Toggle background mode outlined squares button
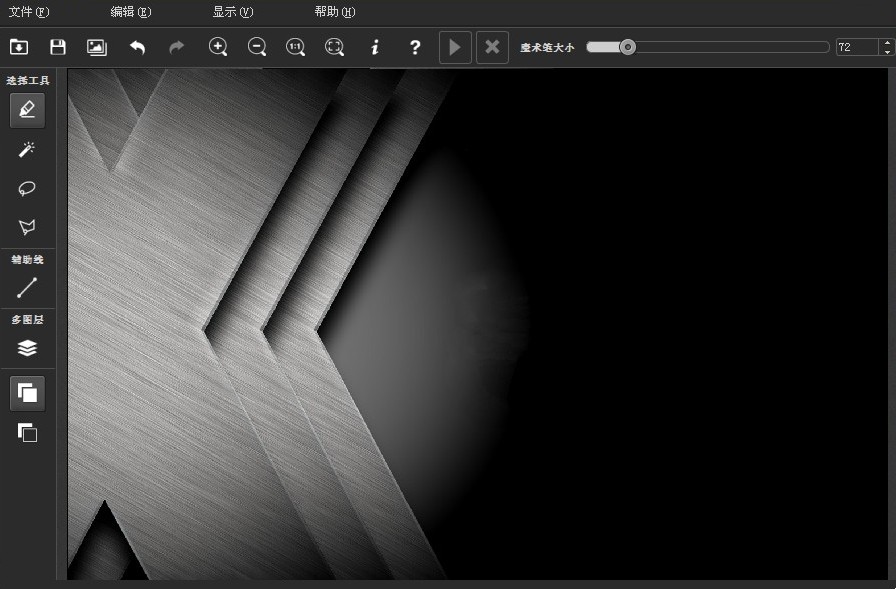The height and width of the screenshot is (589, 896). point(27,432)
